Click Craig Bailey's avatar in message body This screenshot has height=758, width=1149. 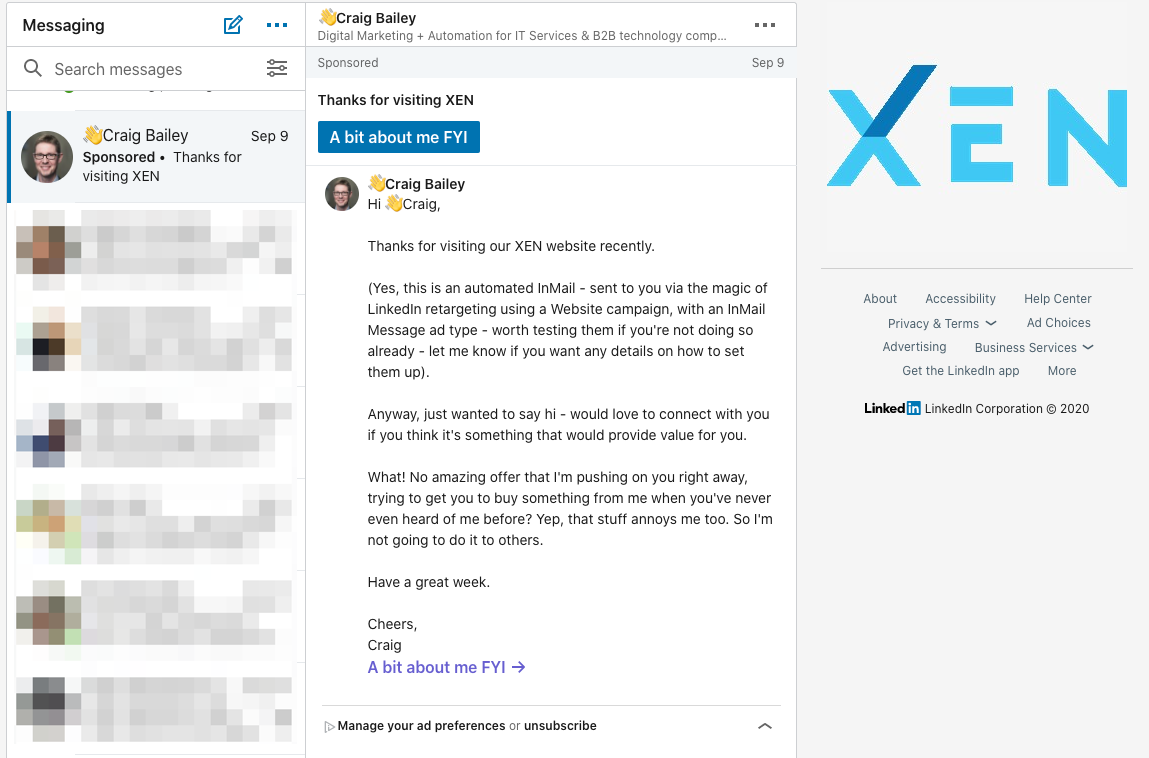[342, 194]
